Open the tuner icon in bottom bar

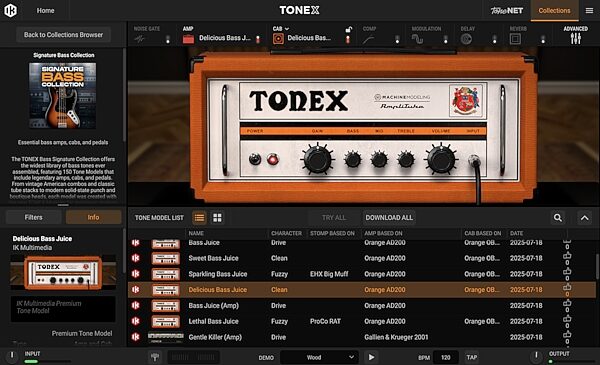155,357
